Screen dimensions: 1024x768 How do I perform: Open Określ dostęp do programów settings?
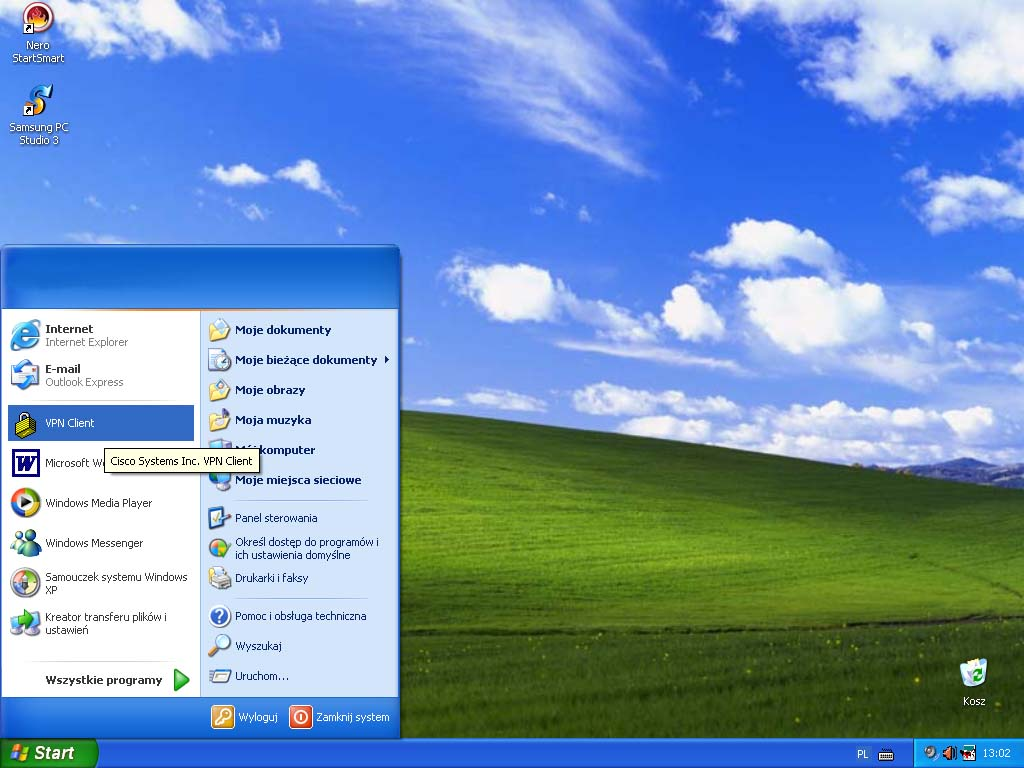coord(298,548)
